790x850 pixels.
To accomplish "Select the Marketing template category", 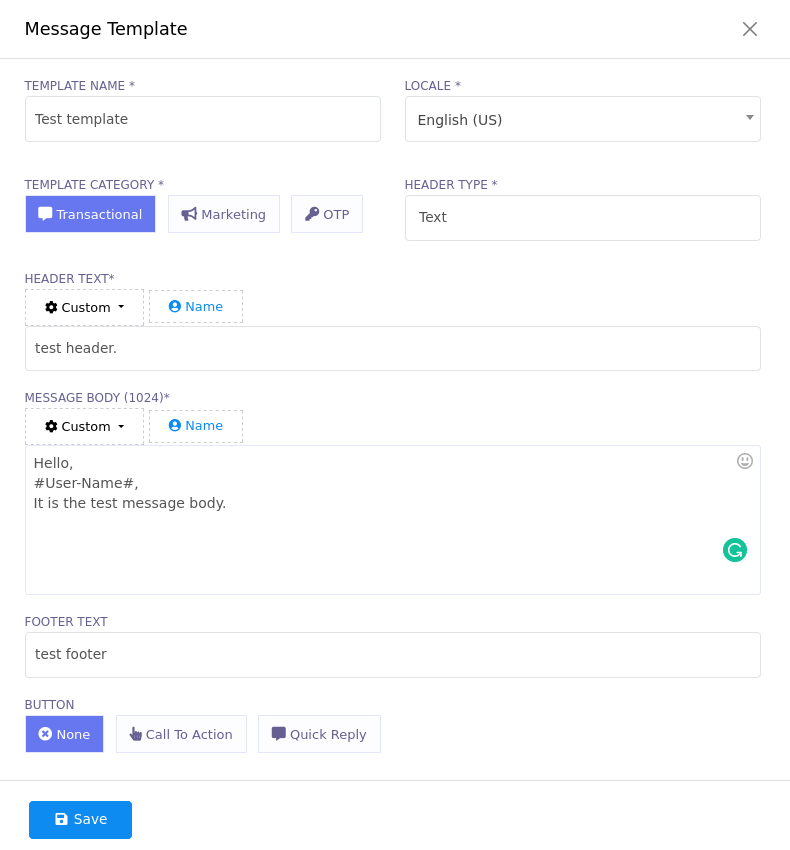I will pos(224,213).
